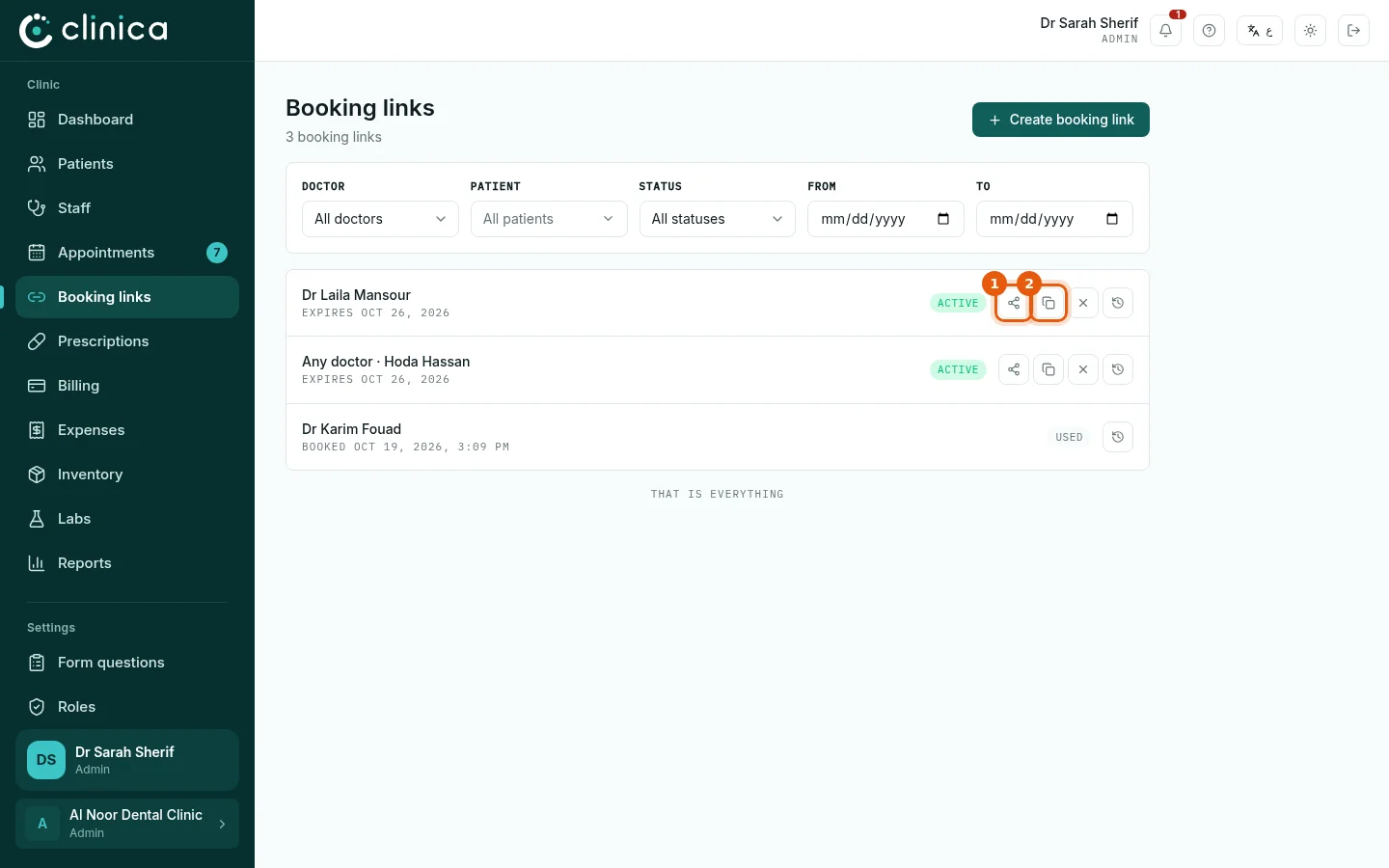Navigate to Inventory
The width and height of the screenshot is (1389, 868).
coord(127,475)
